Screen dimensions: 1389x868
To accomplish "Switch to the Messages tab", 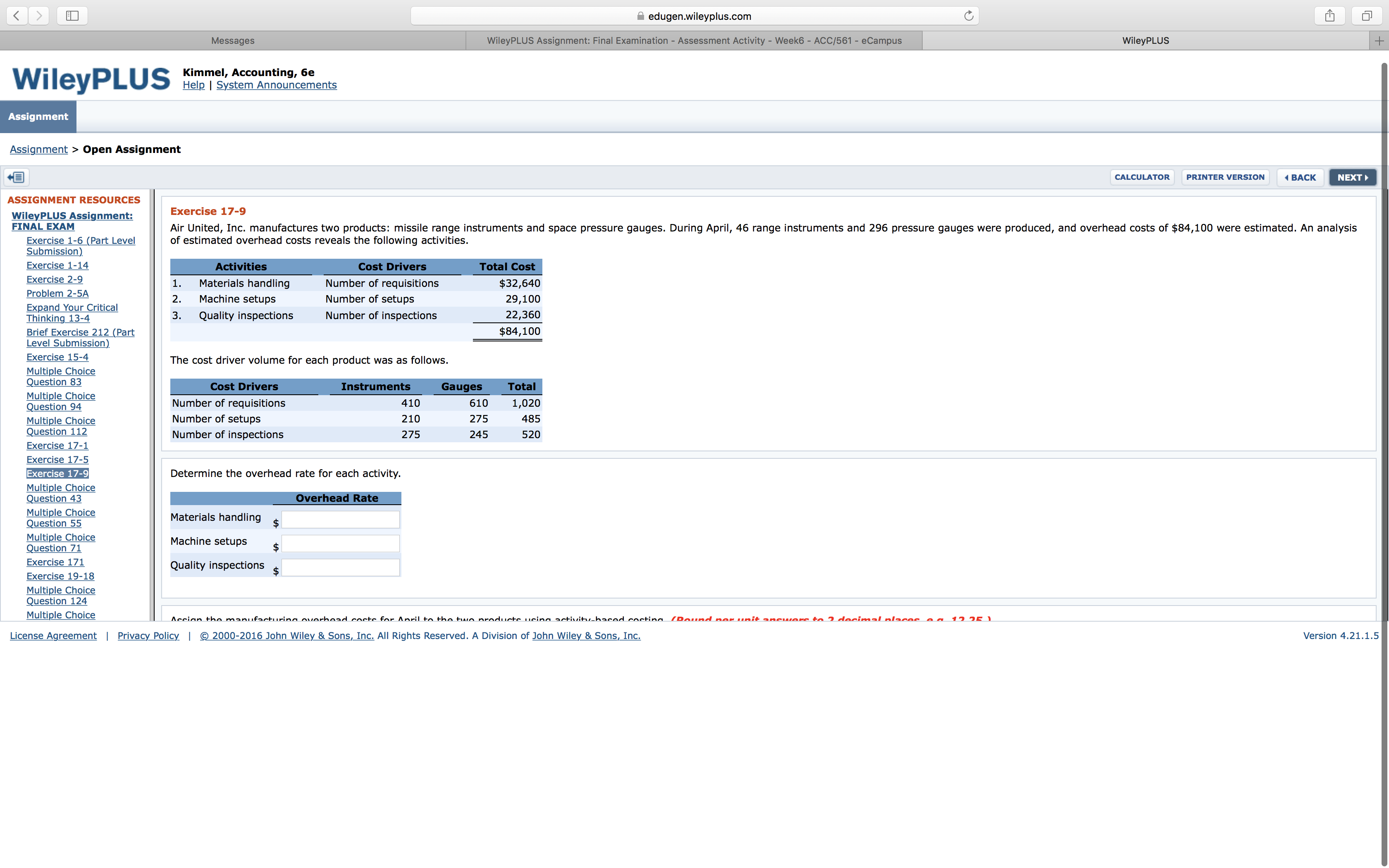I will [232, 40].
